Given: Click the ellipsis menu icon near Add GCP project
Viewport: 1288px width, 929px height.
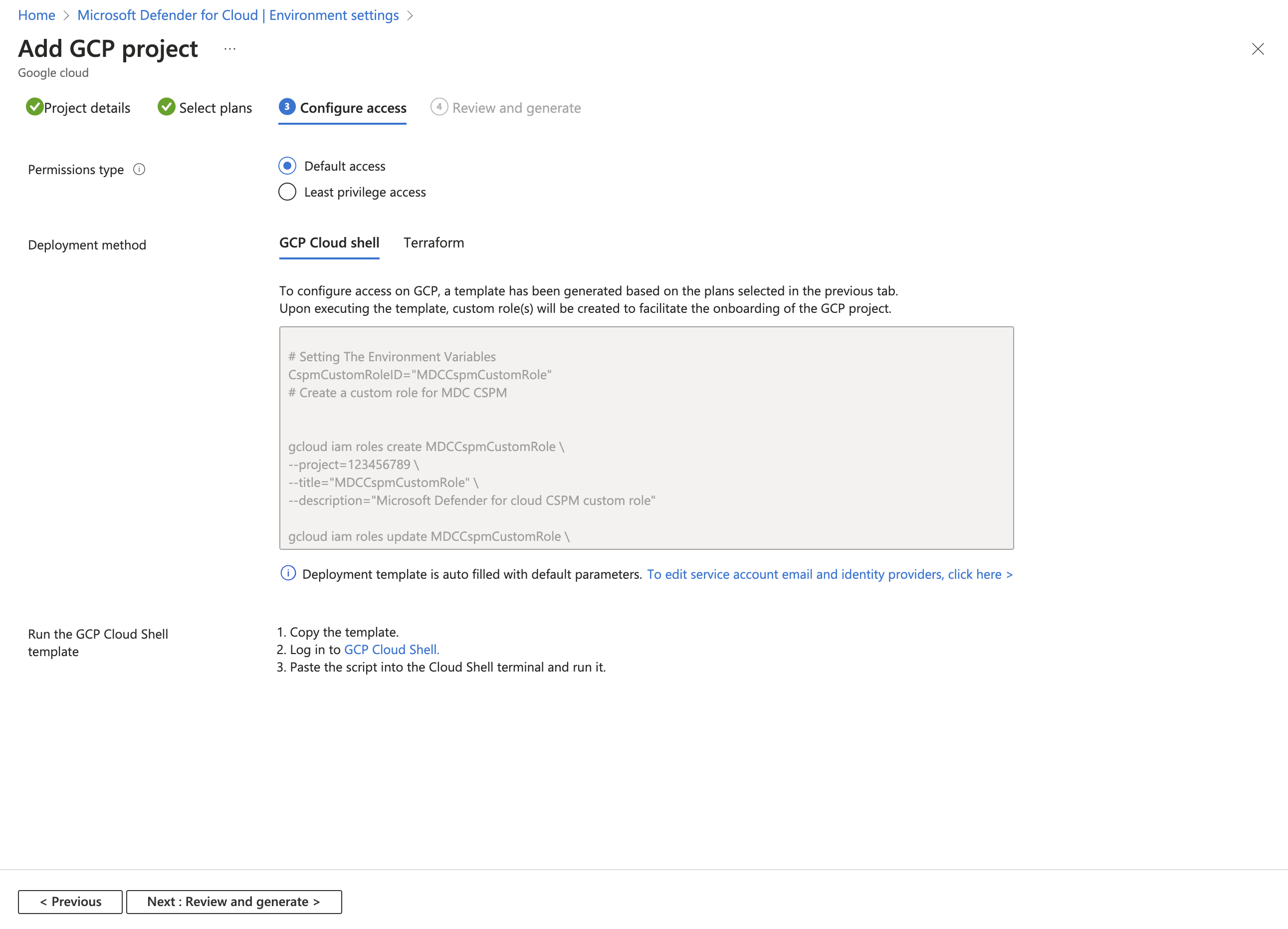Looking at the screenshot, I should [x=229, y=49].
